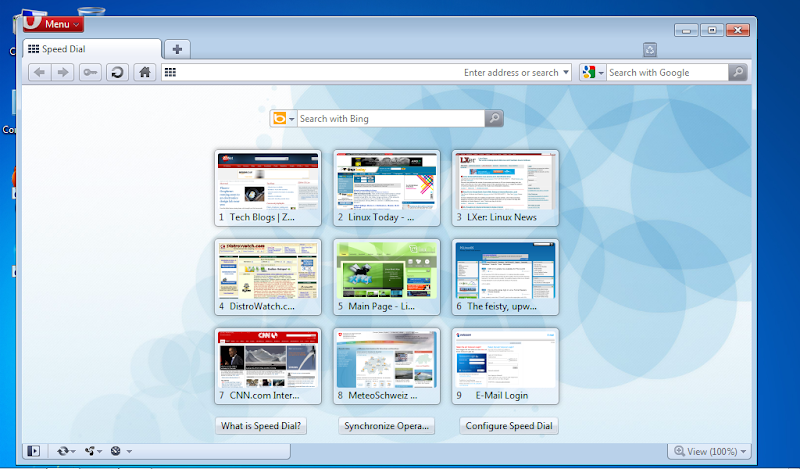Open Speed Dial 1 Tech Blogs thumbnail
The width and height of the screenshot is (800, 469).
tap(268, 188)
